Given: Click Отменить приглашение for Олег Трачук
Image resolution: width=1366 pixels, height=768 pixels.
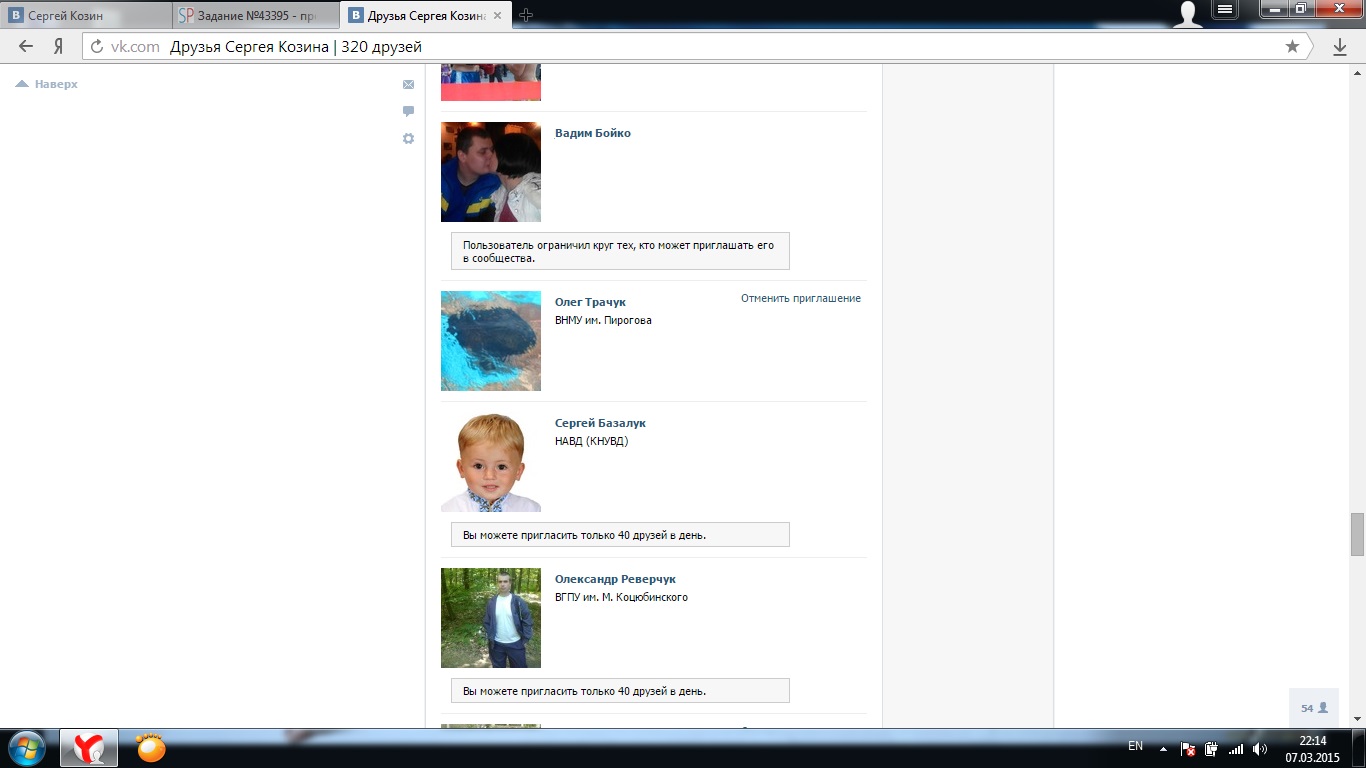Looking at the screenshot, I should [801, 298].
